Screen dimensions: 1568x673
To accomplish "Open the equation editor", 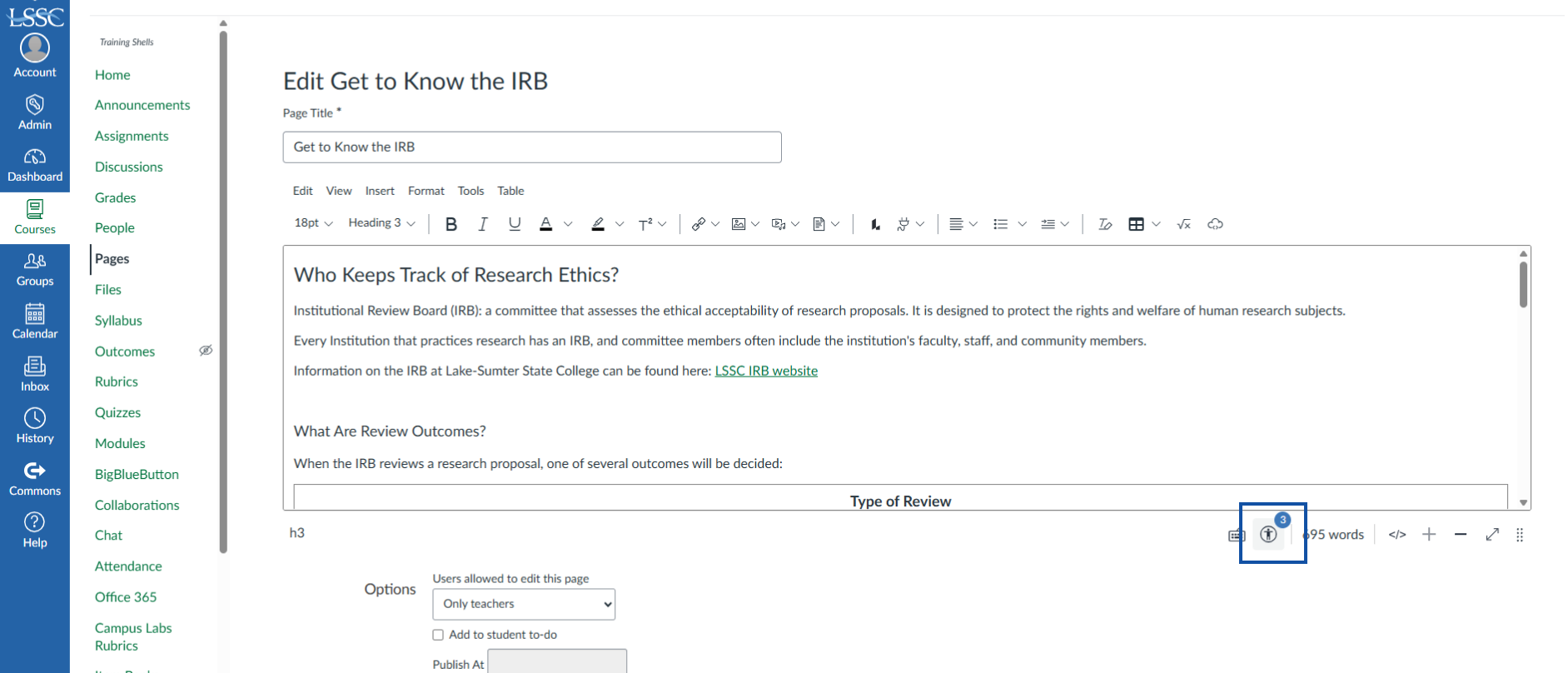I will point(1183,224).
